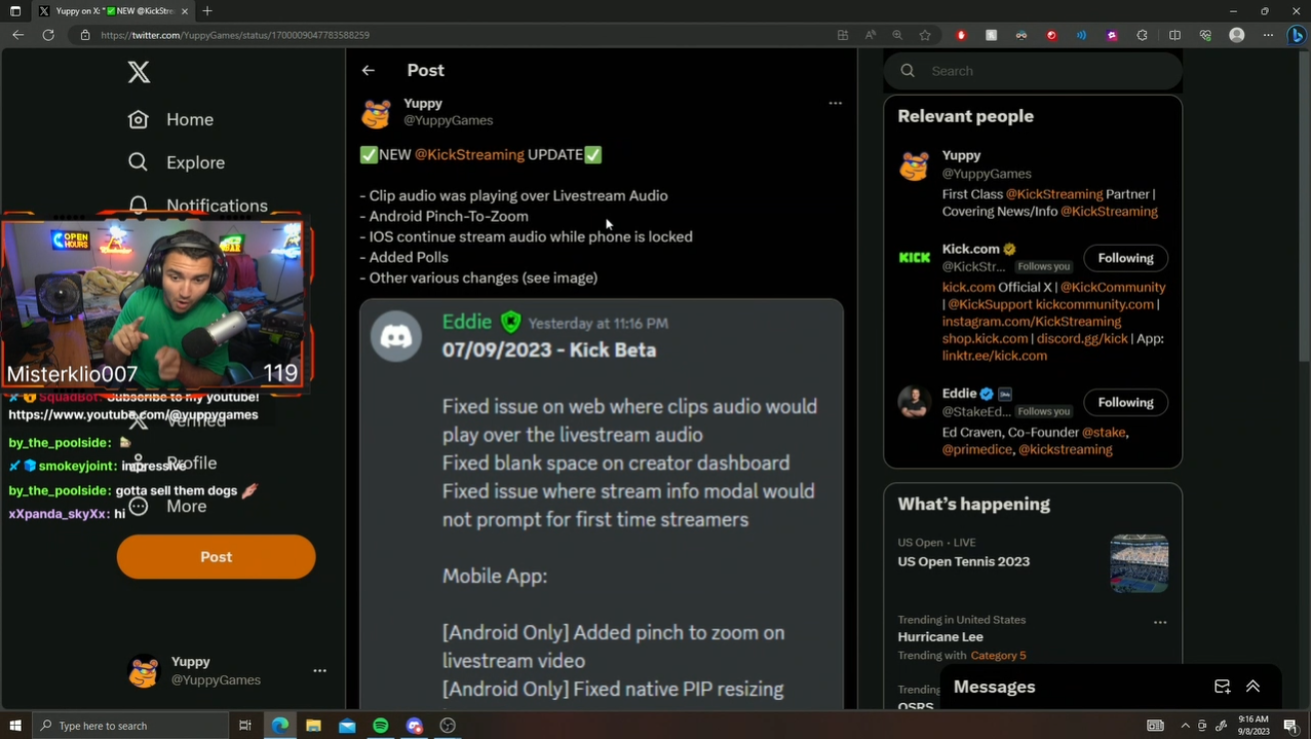Open the Messages panel title
This screenshot has height=739, width=1311.
(994, 686)
